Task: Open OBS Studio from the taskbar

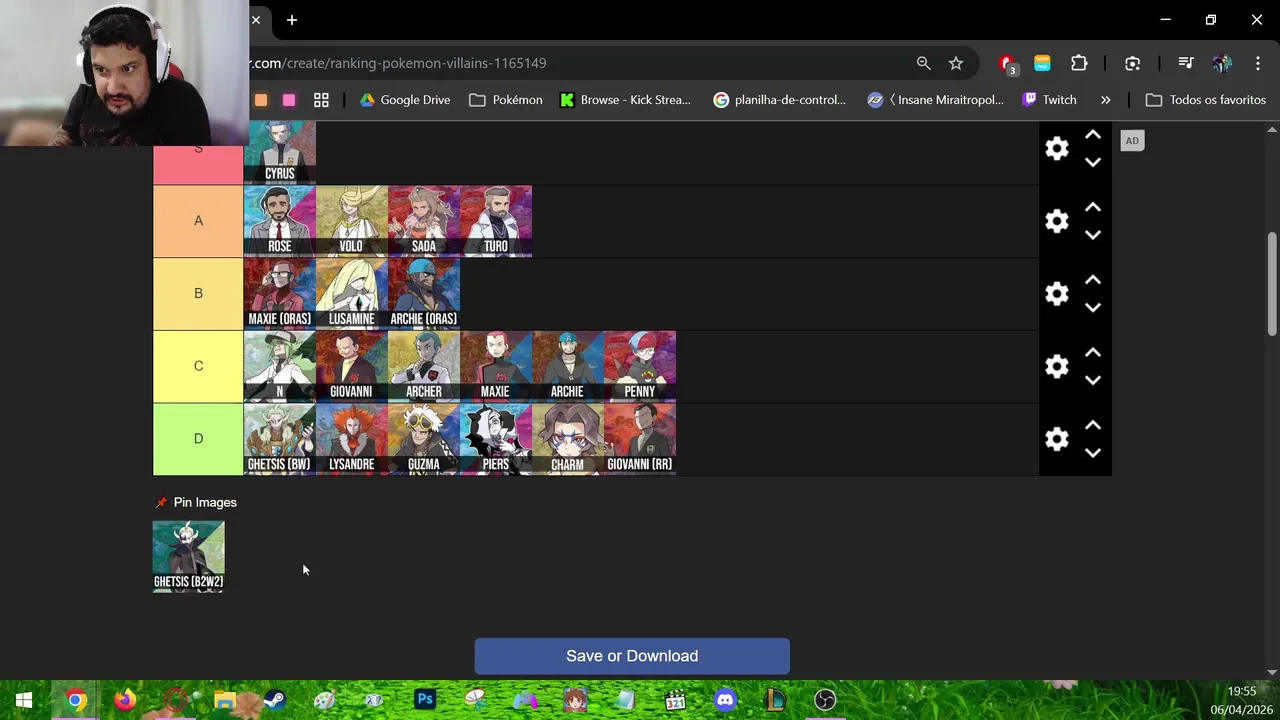Action: click(x=825, y=700)
